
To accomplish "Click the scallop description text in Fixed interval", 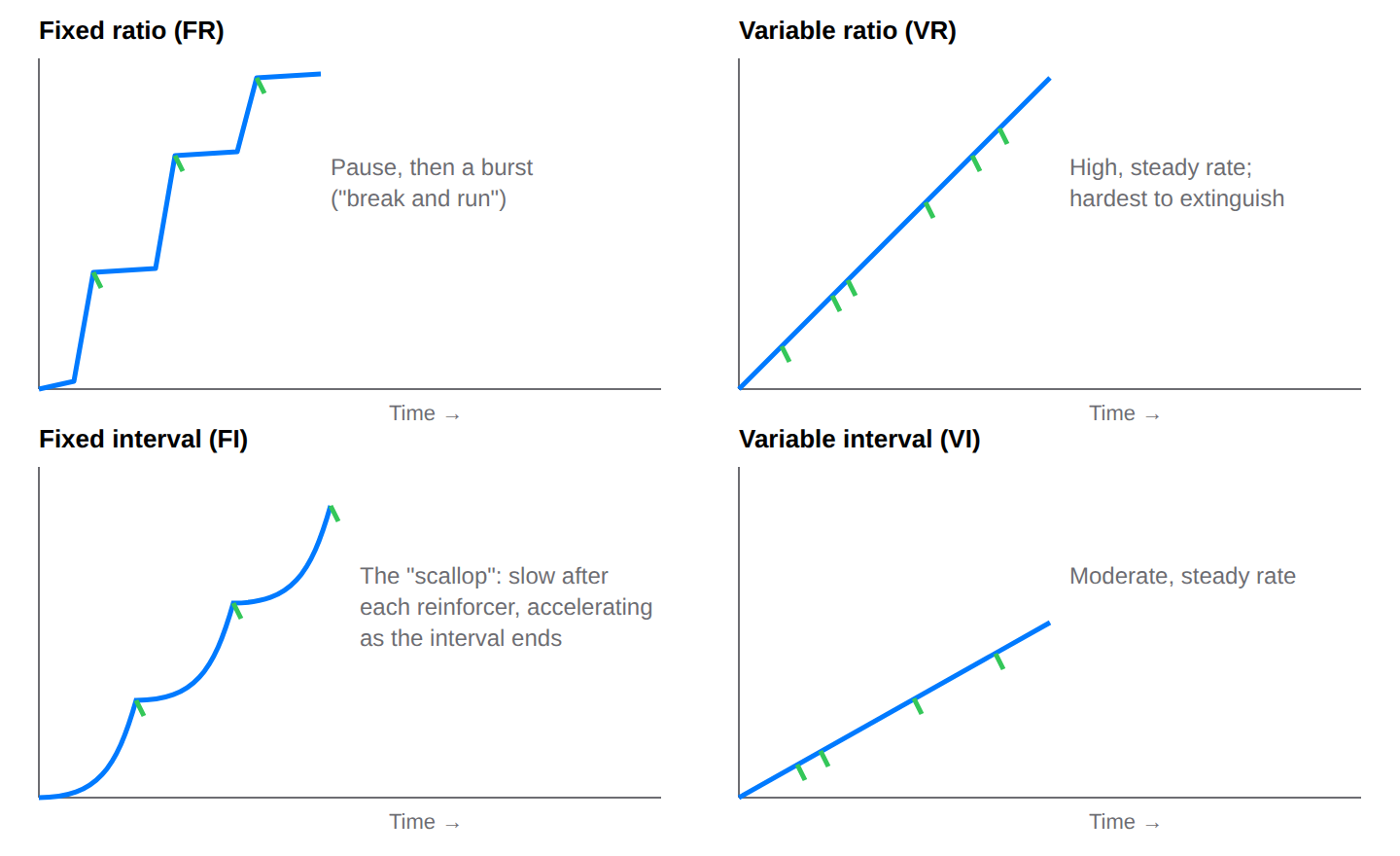I will 506,607.
